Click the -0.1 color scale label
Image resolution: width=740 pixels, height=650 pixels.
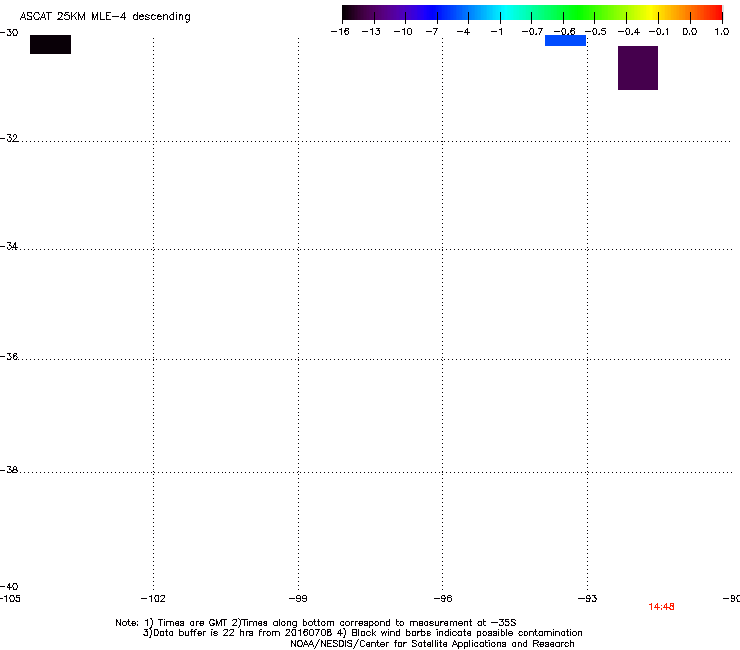659,32
